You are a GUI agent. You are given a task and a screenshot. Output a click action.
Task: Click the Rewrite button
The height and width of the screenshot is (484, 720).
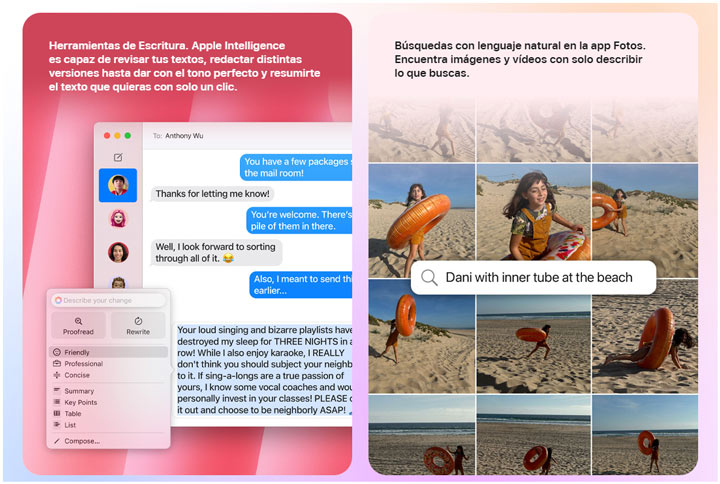(x=138, y=326)
